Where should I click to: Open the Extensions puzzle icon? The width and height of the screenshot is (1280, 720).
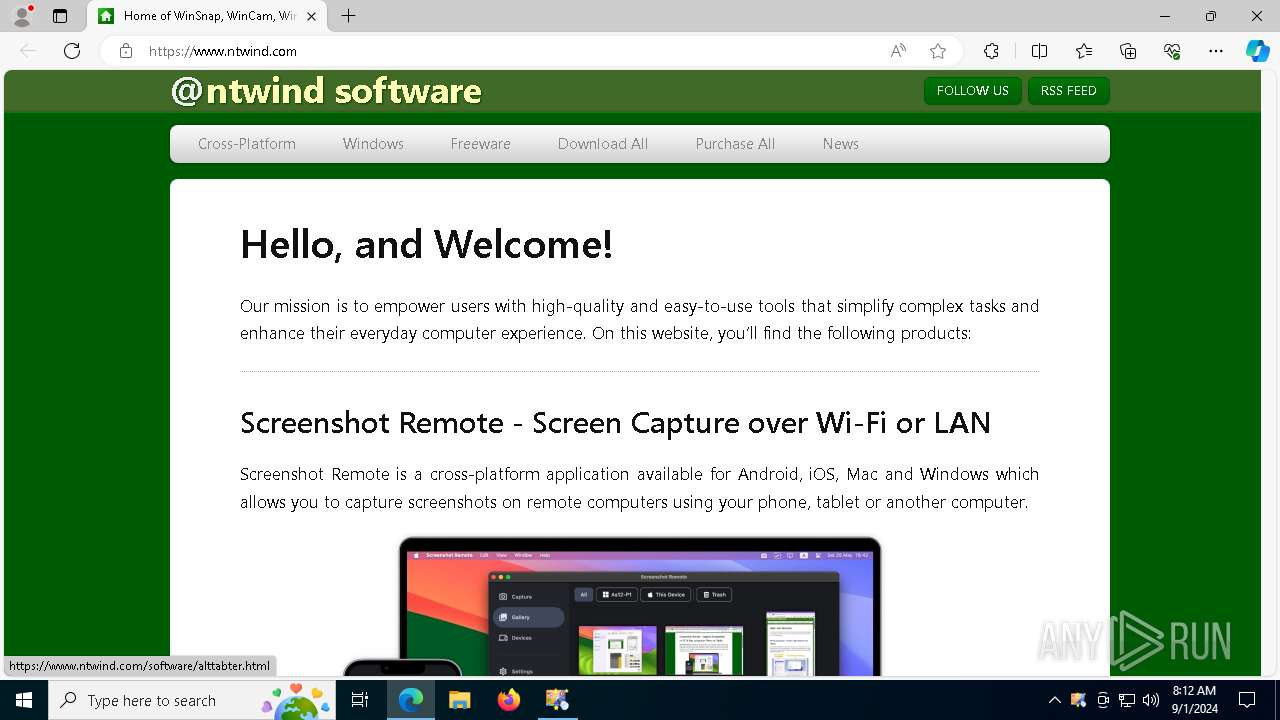[991, 51]
